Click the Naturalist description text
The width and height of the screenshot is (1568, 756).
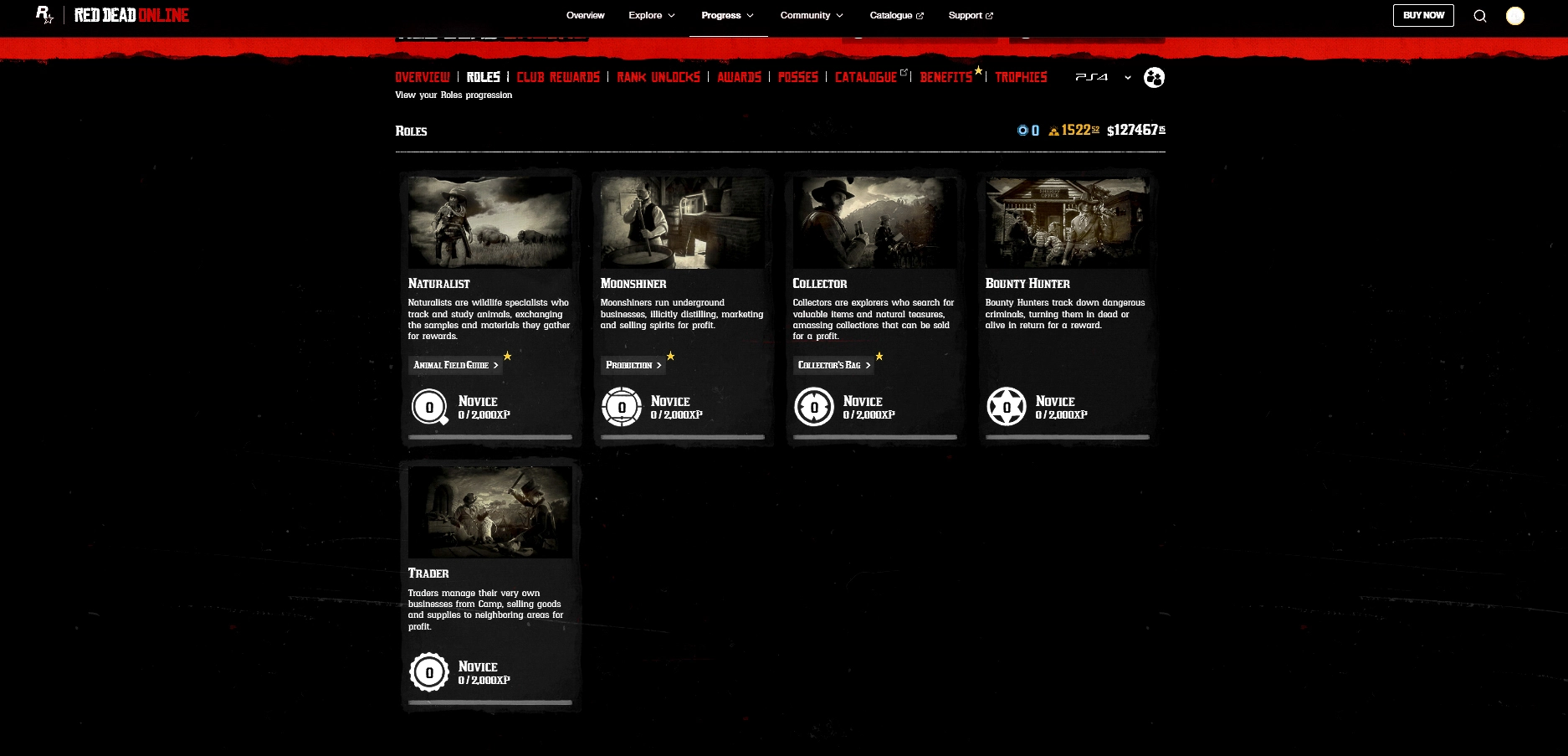tap(489, 320)
